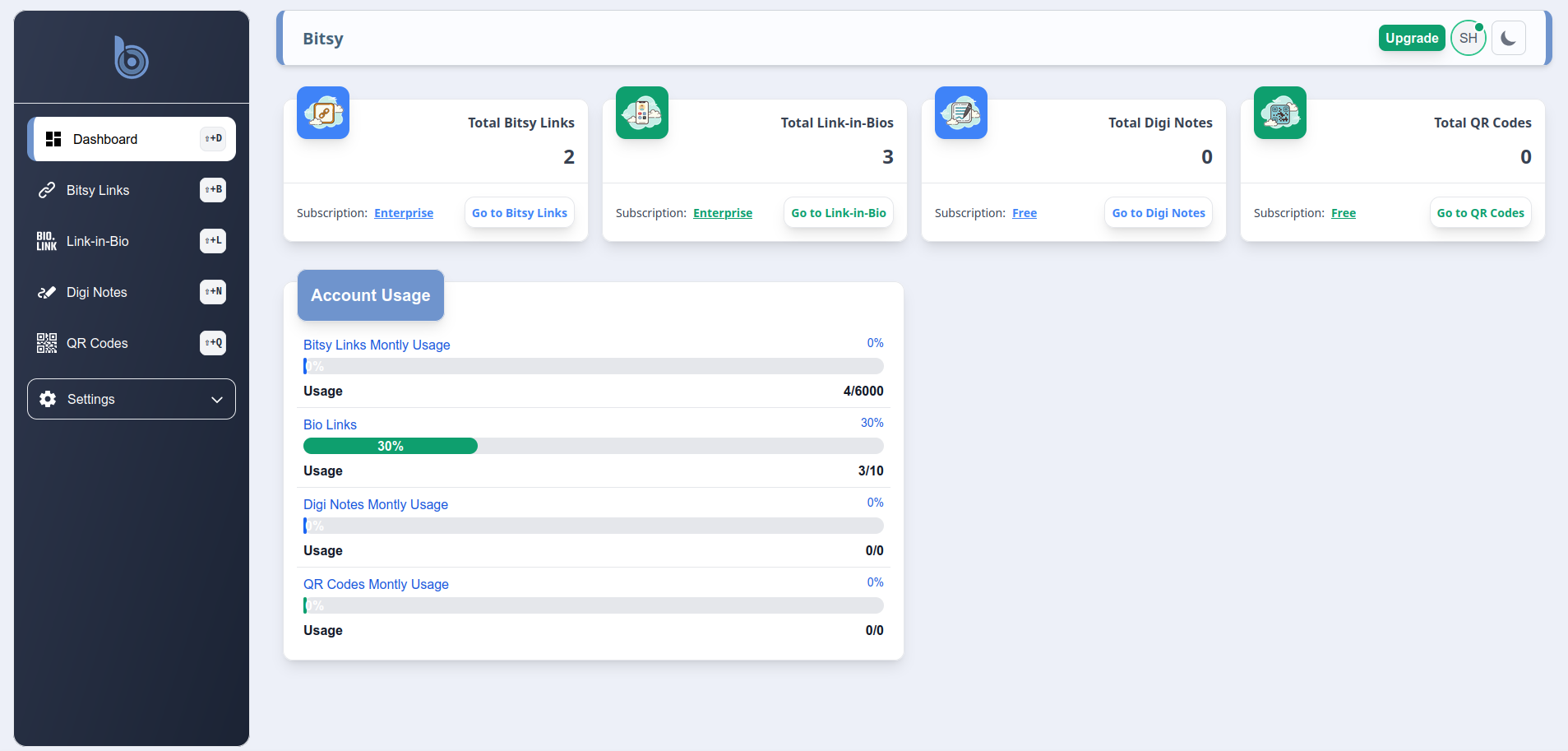Select Link-in-Bio sidebar menu item
The image size is (1568, 751).
coord(98,241)
